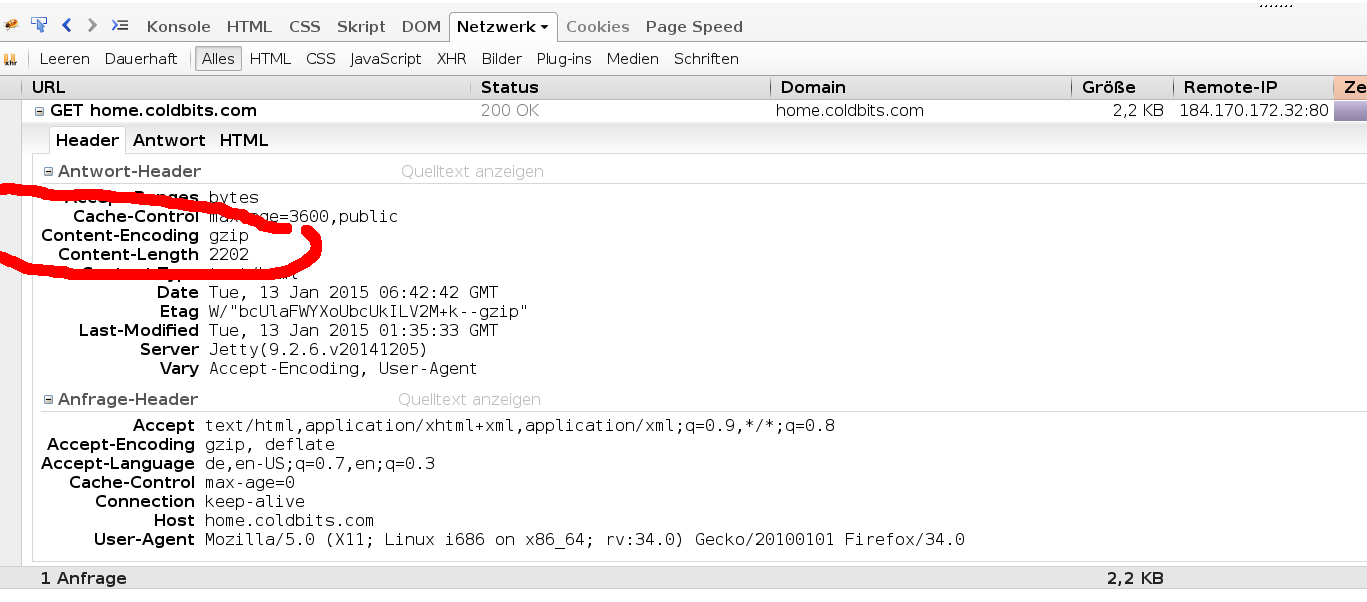Go back using the blue left arrow
This screenshot has width=1367, height=602.
point(67,25)
